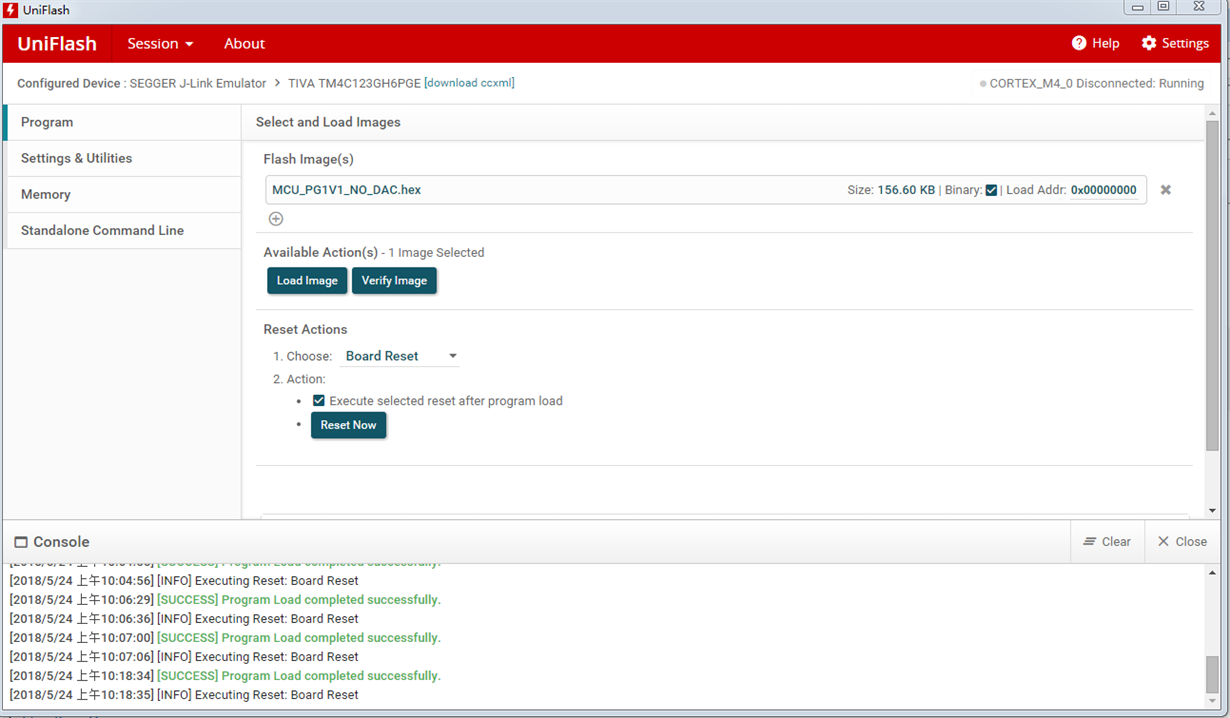Image resolution: width=1230 pixels, height=718 pixels.
Task: Toggle the Binary checkbox for the hex image
Action: (x=991, y=190)
